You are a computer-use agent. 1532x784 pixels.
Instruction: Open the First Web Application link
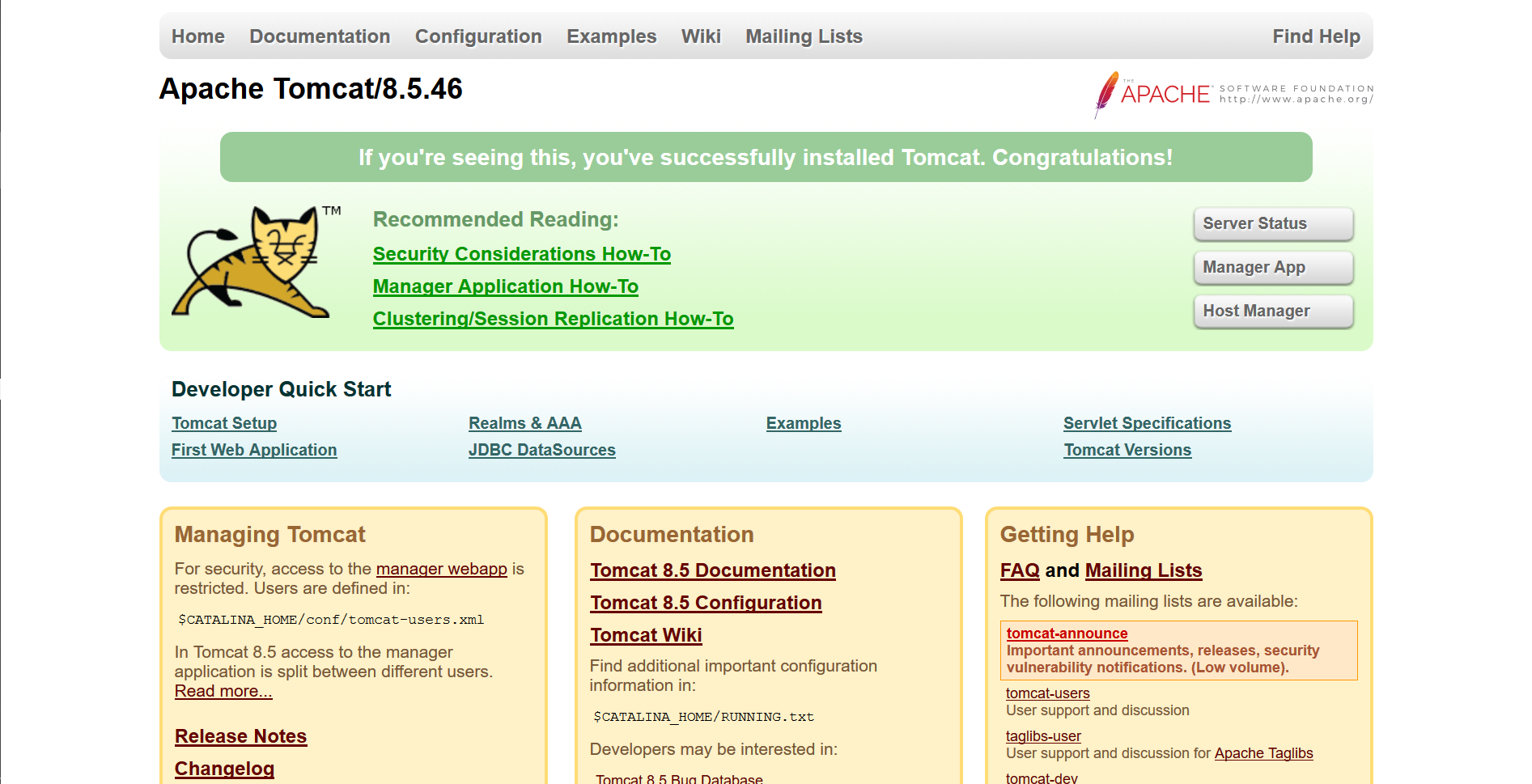click(254, 450)
